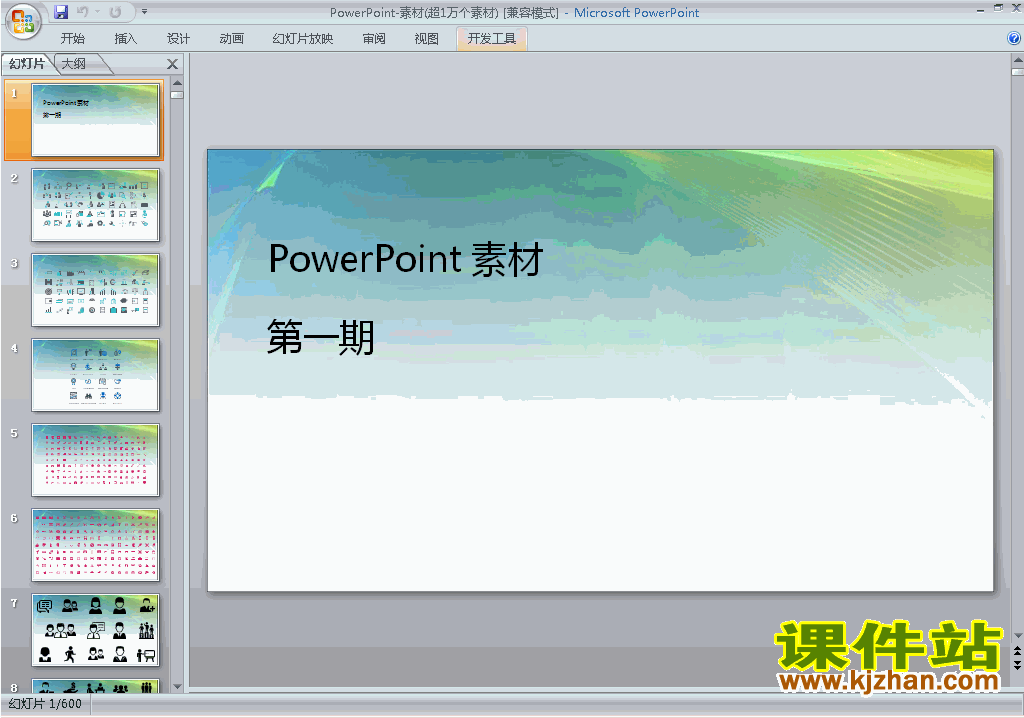
Task: Select slide 8 thumbnail
Action: point(95,685)
